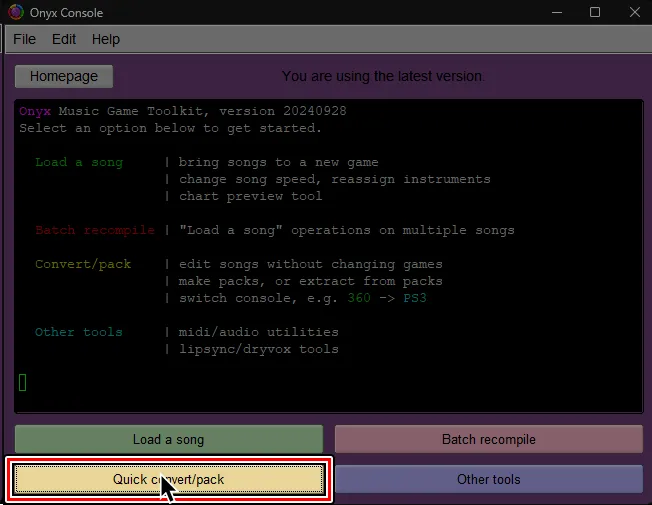Viewport: 652px width, 505px height.
Task: Click 'operations on multiple songs' line
Action: point(347,230)
